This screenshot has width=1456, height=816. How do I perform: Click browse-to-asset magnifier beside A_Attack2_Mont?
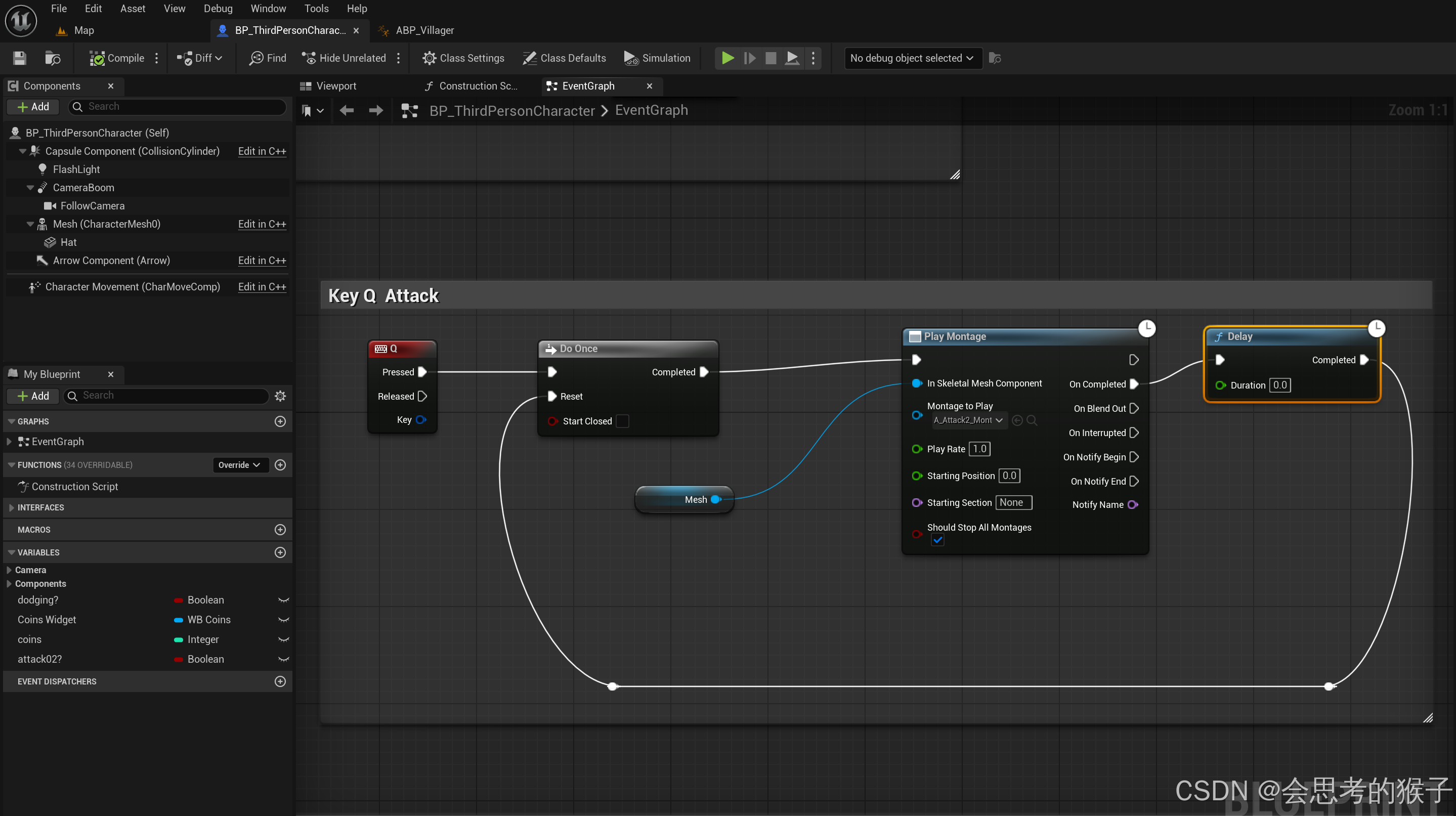1032,420
